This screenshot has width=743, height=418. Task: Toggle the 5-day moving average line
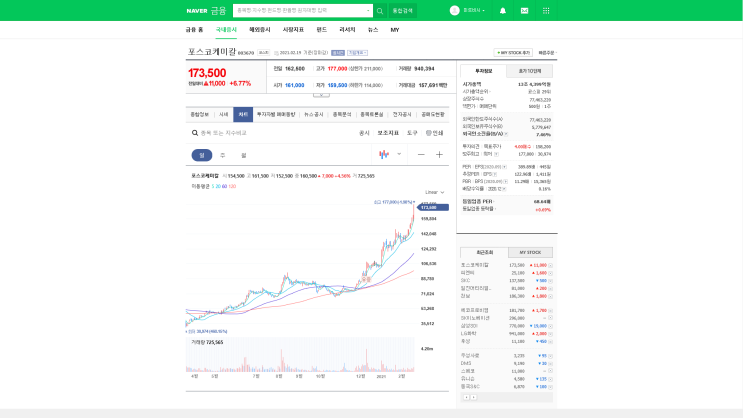point(213,186)
